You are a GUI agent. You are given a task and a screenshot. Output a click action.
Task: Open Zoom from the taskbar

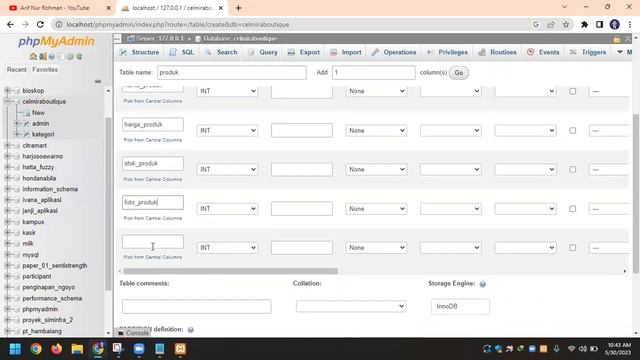click(x=139, y=349)
